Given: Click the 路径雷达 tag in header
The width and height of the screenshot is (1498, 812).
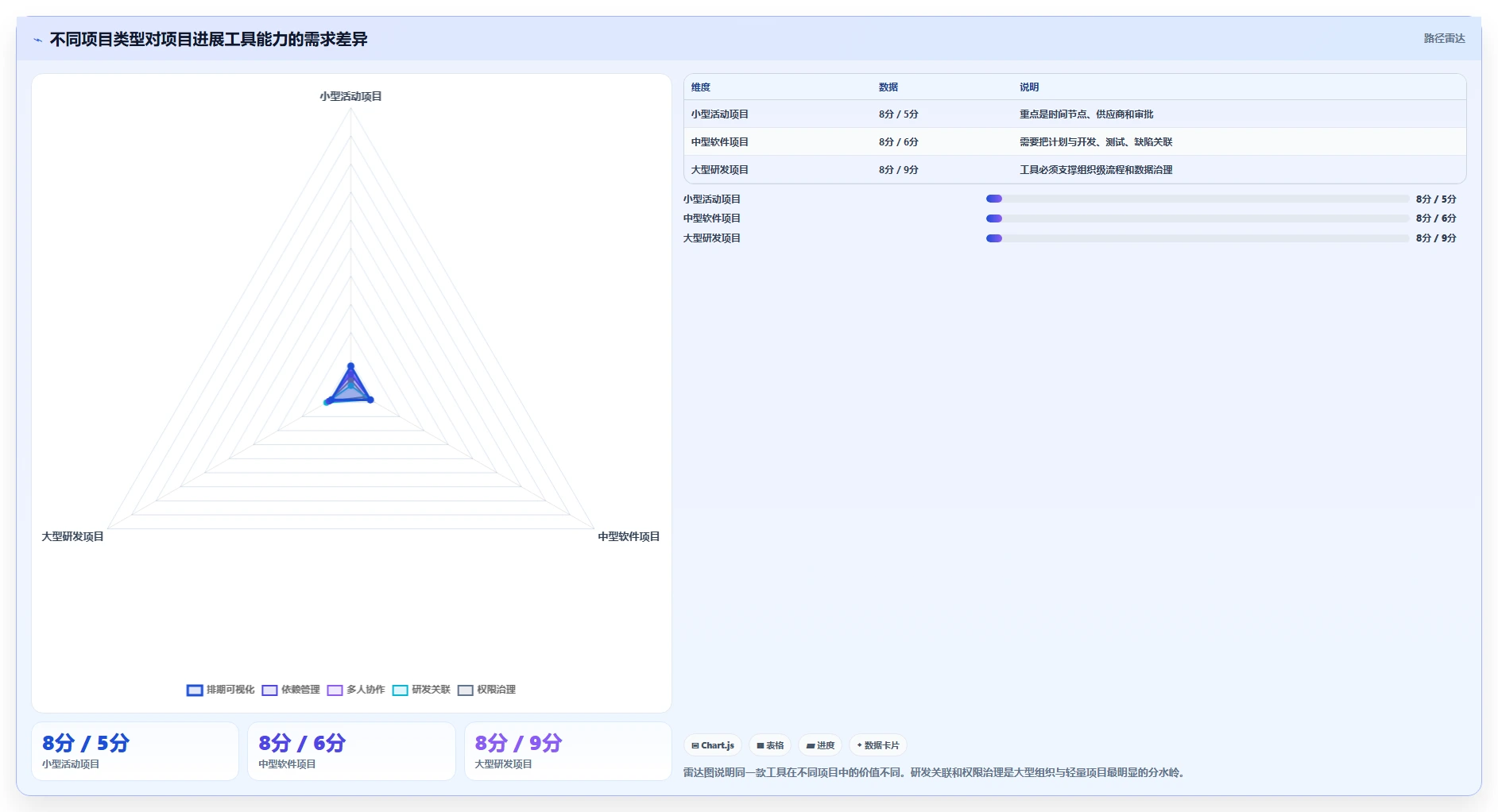Looking at the screenshot, I should tap(1444, 38).
